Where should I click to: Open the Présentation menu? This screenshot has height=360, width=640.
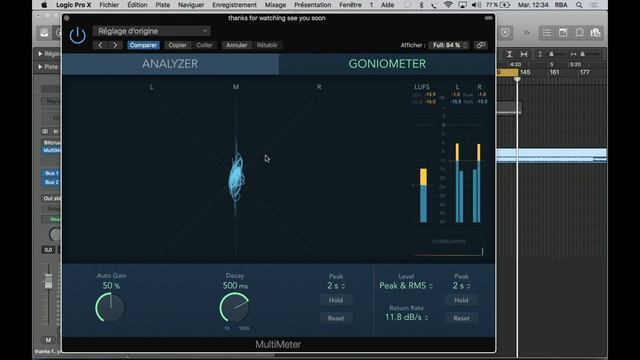point(313,5)
